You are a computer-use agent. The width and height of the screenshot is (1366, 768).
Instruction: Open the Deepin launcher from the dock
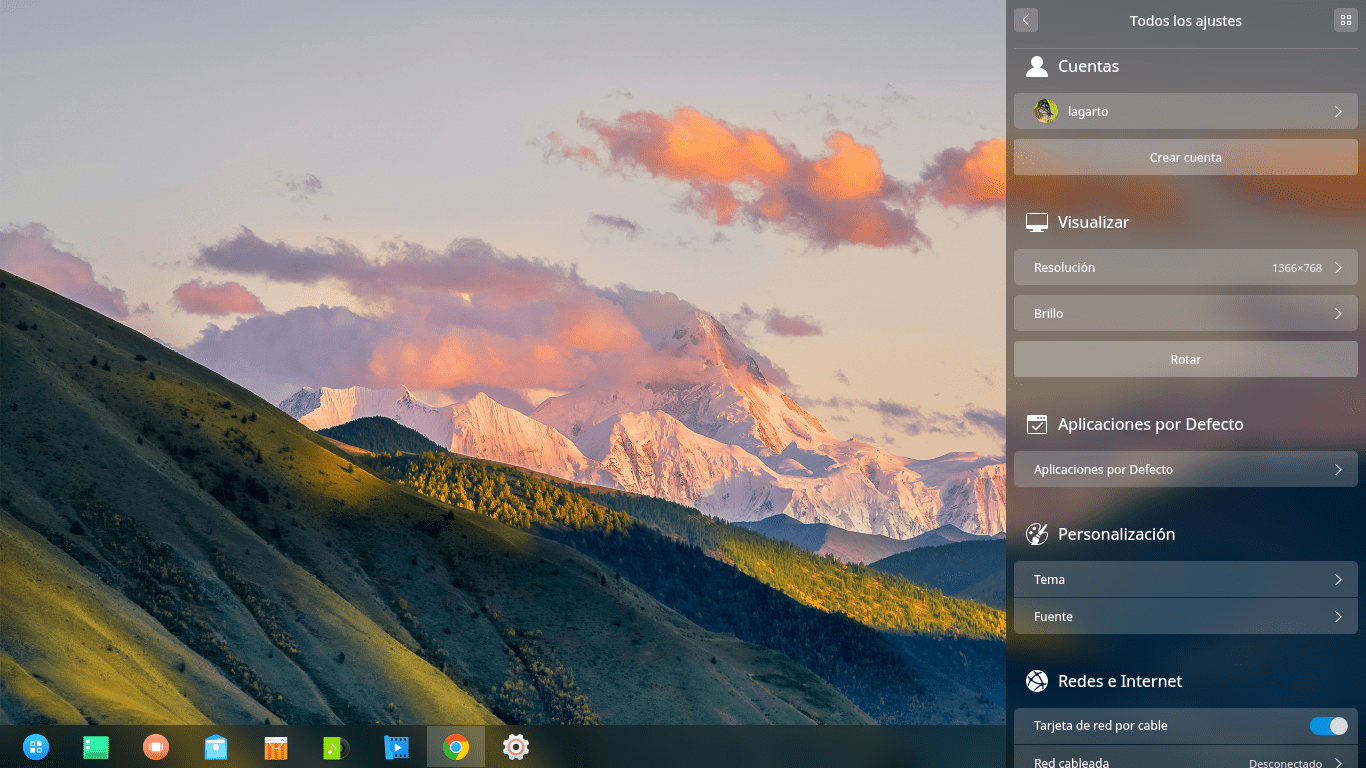point(36,747)
